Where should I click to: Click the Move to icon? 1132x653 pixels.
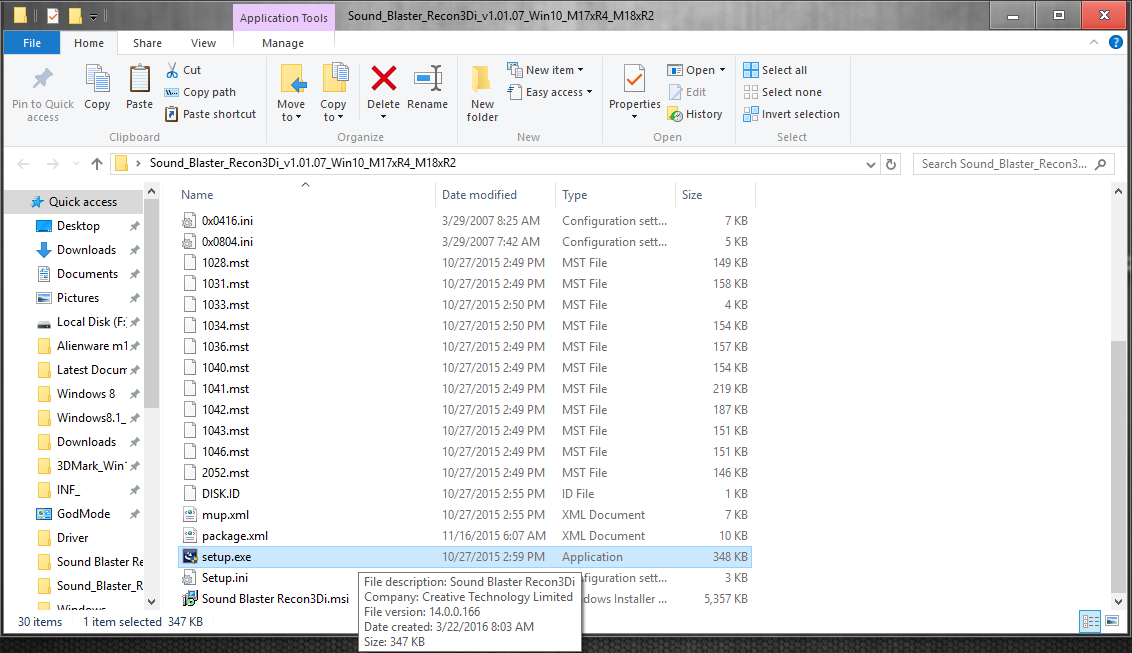click(x=292, y=79)
